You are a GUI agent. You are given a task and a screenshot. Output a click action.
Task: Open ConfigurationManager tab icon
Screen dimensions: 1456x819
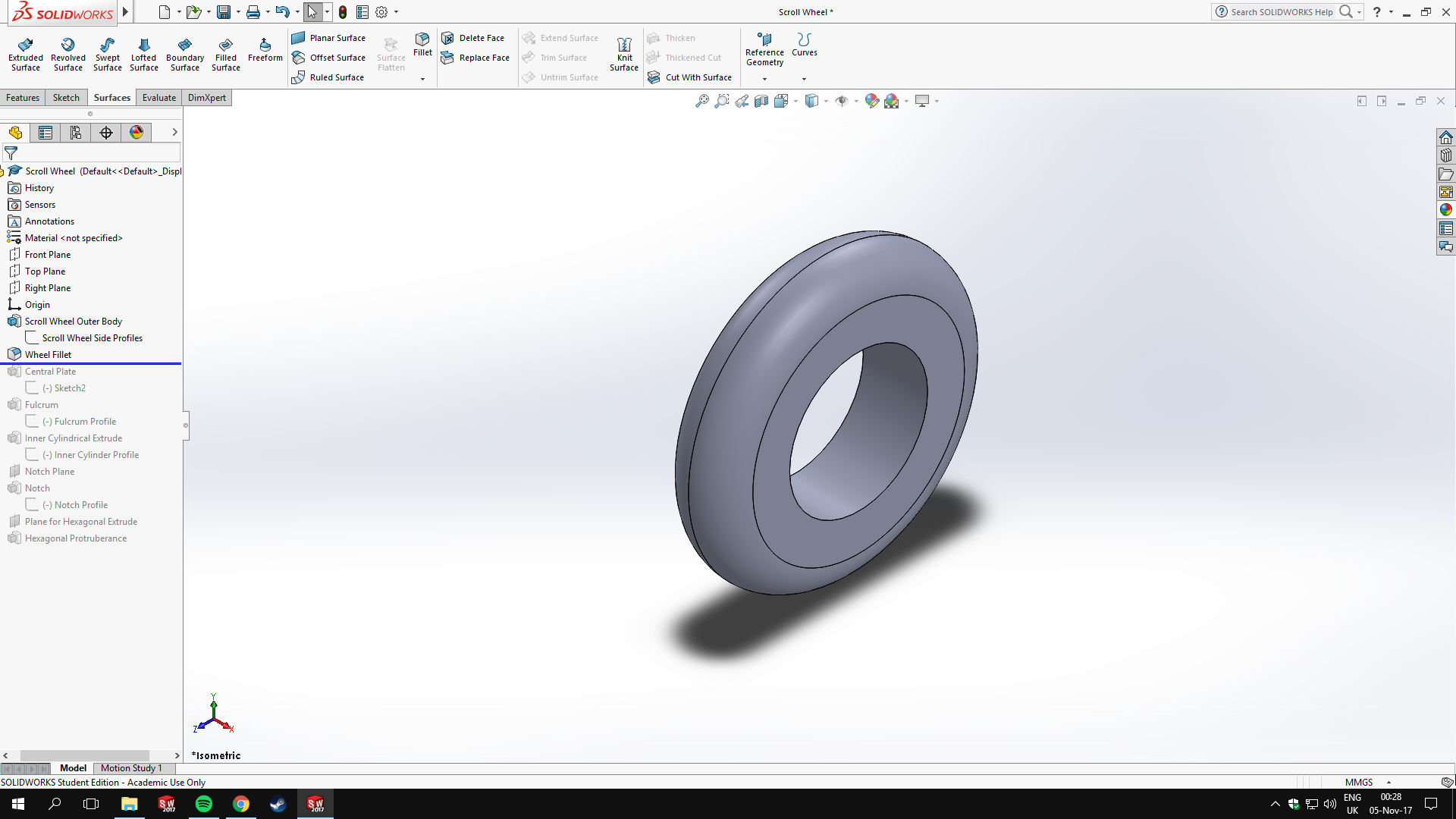click(76, 133)
